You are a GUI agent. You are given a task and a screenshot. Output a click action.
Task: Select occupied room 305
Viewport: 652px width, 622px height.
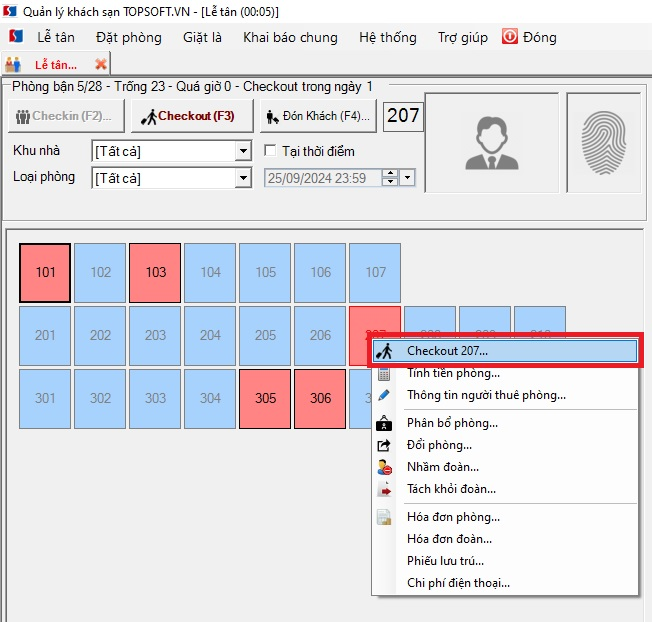point(265,399)
